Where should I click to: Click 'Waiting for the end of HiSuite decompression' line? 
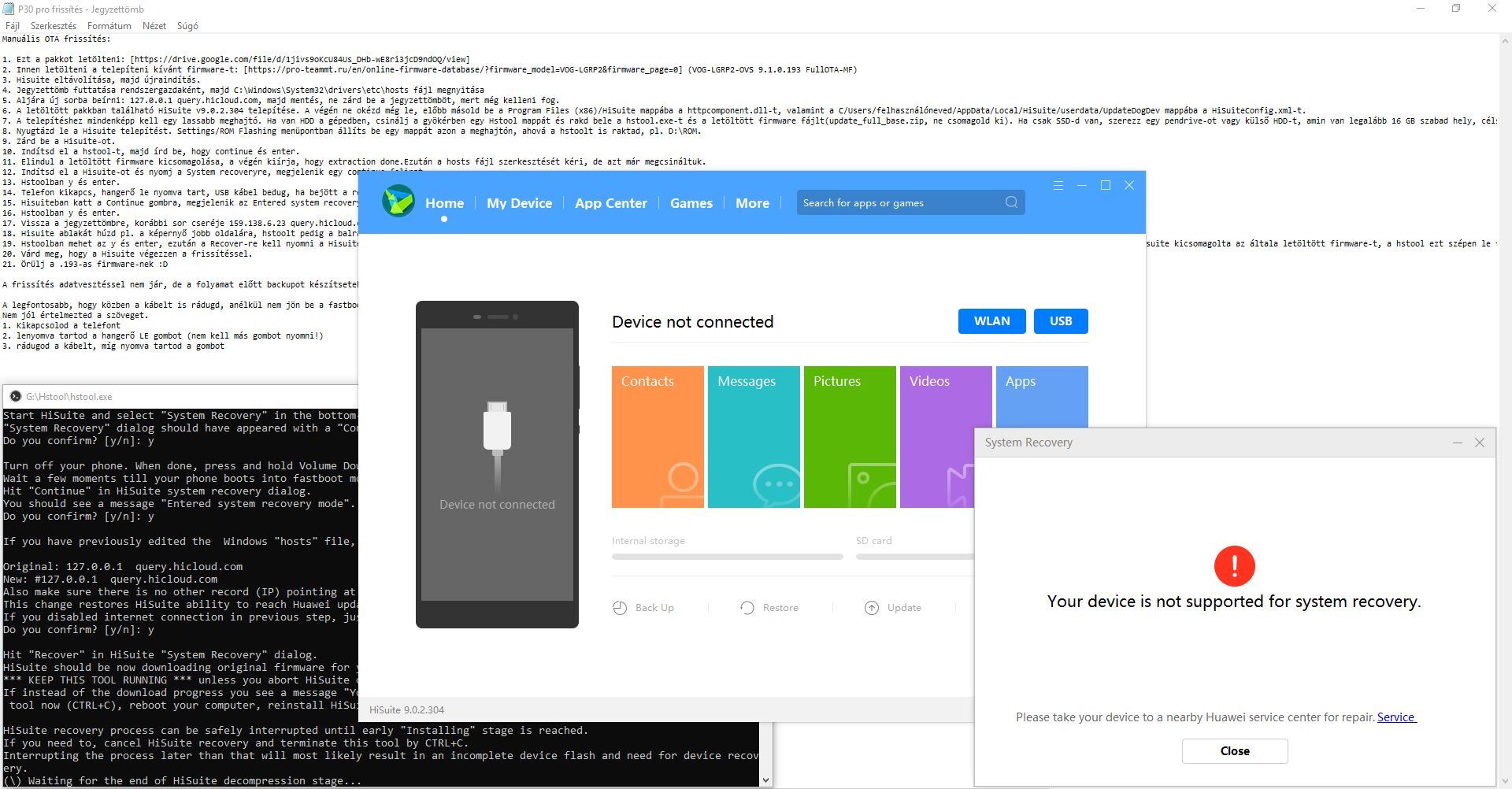(183, 781)
